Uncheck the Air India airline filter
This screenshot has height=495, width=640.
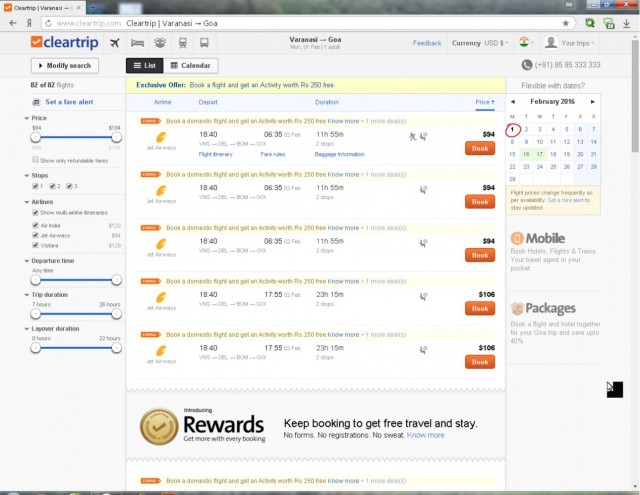tap(36, 225)
